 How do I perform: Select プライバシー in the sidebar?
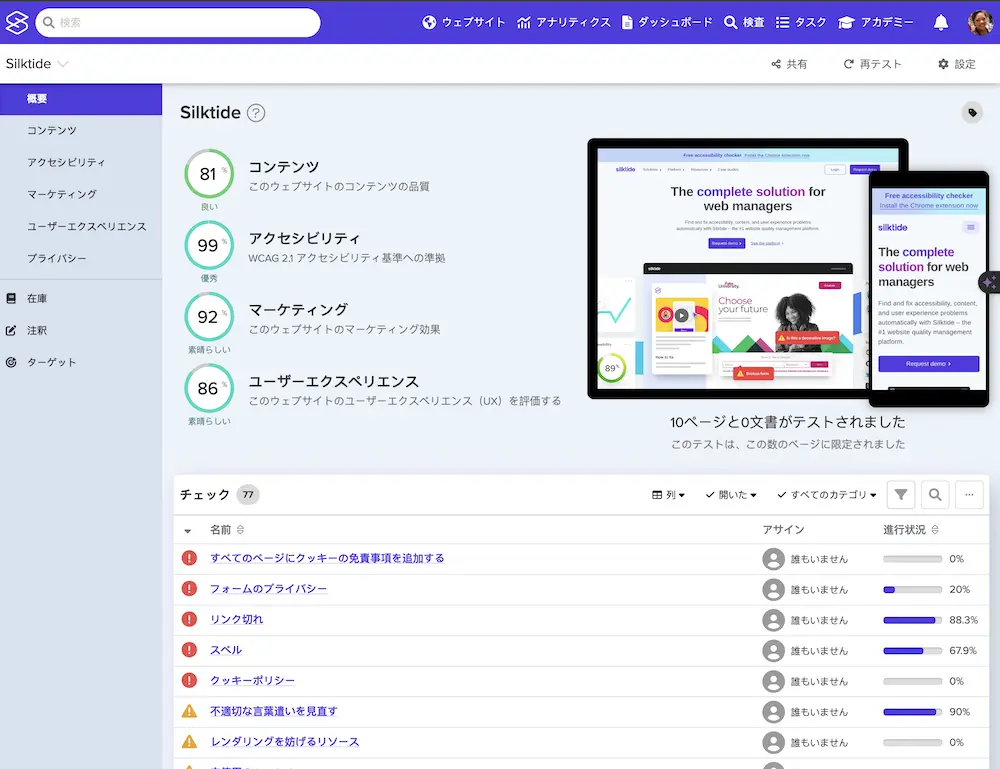click(x=81, y=258)
